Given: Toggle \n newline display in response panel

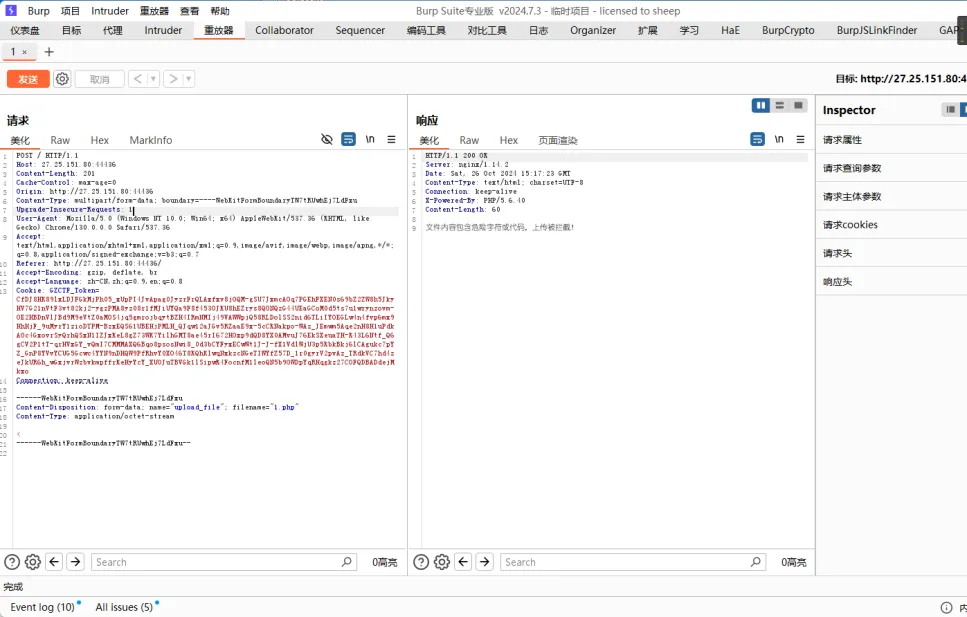Looking at the screenshot, I should click(780, 139).
